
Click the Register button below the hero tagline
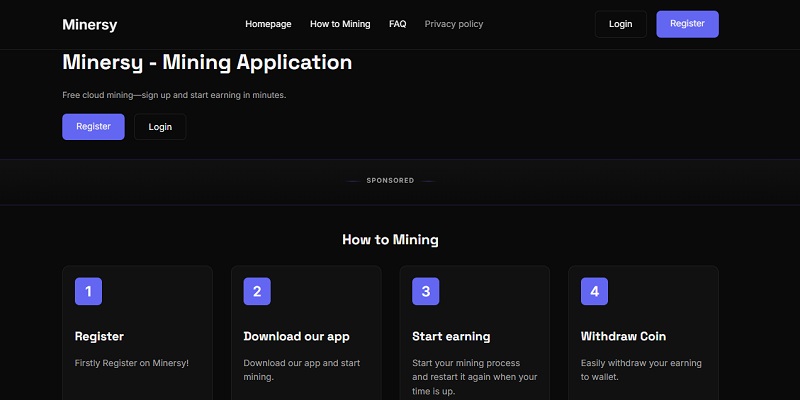pyautogui.click(x=93, y=127)
